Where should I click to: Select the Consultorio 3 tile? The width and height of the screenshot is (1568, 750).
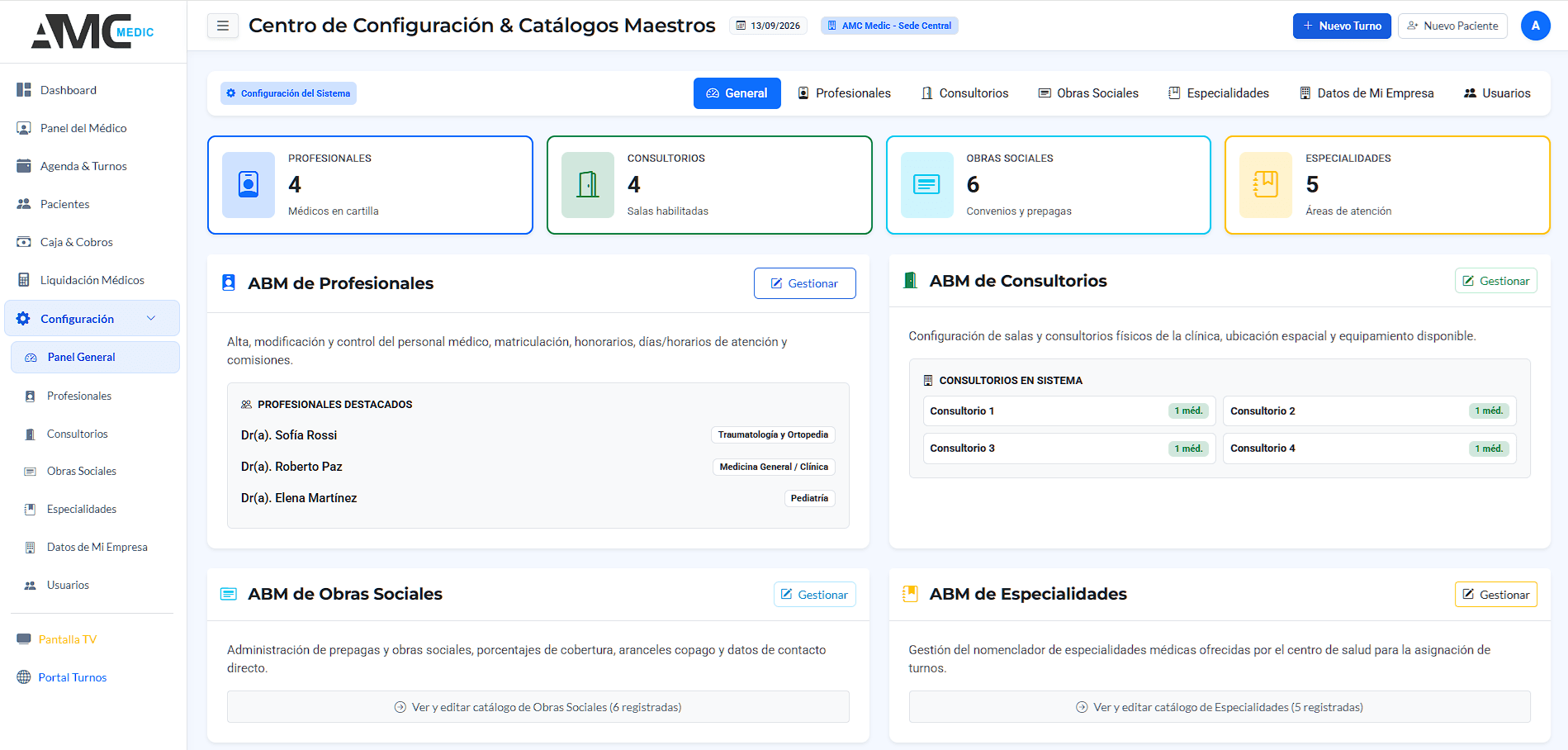1069,449
